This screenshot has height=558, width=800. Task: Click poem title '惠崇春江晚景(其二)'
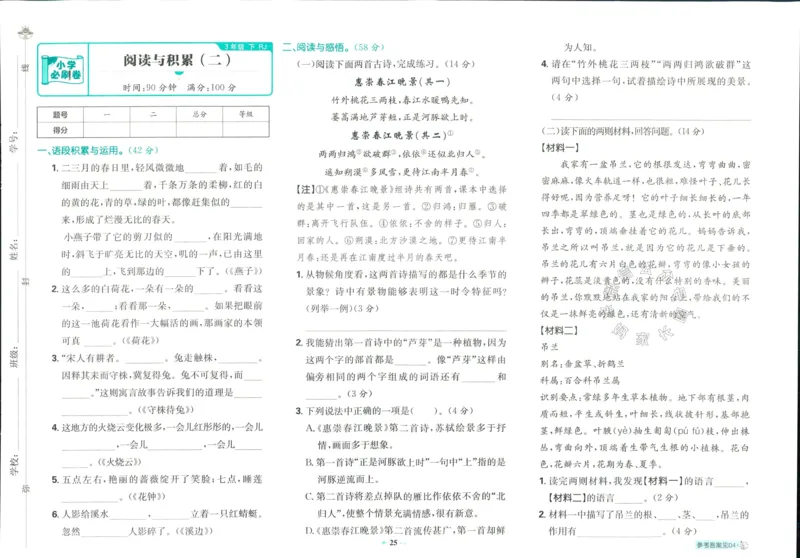click(x=403, y=135)
